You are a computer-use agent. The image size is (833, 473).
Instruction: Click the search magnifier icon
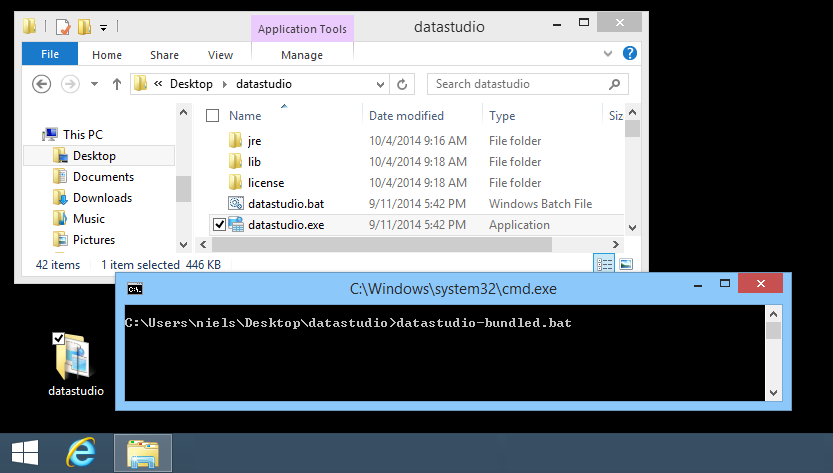tap(615, 84)
